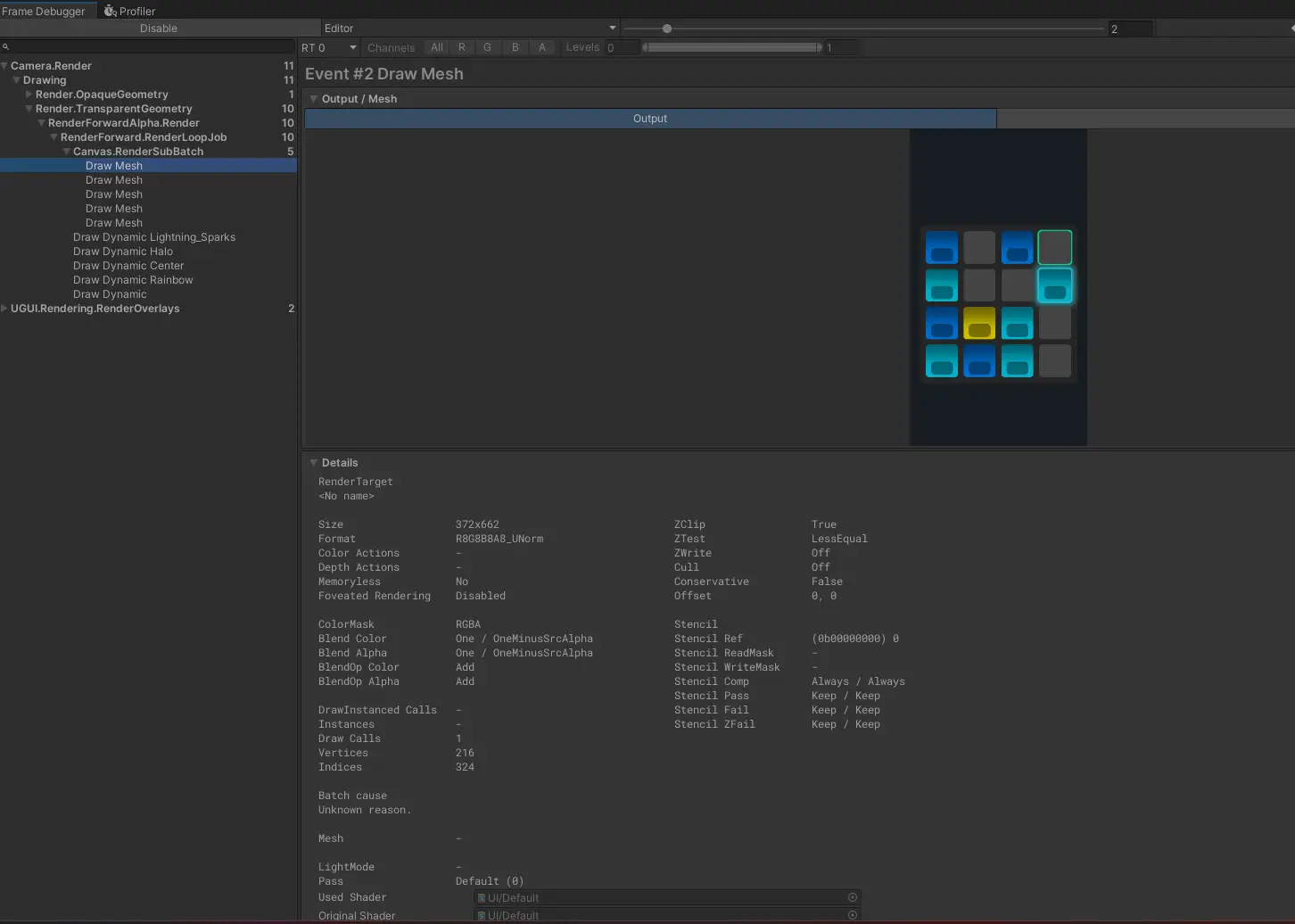The width and height of the screenshot is (1295, 924).
Task: Switch to the Frame Debugger tab
Action: pos(44,11)
